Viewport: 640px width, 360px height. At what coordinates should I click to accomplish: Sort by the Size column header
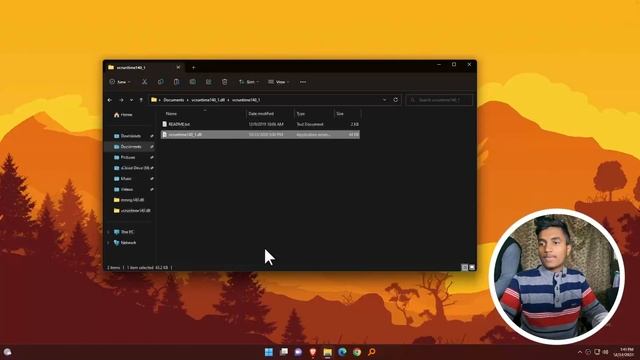(x=347, y=114)
